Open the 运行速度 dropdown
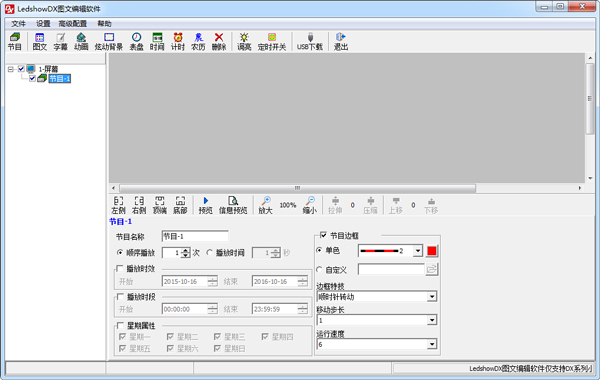Viewport: 600px width, 380px height. click(432, 344)
